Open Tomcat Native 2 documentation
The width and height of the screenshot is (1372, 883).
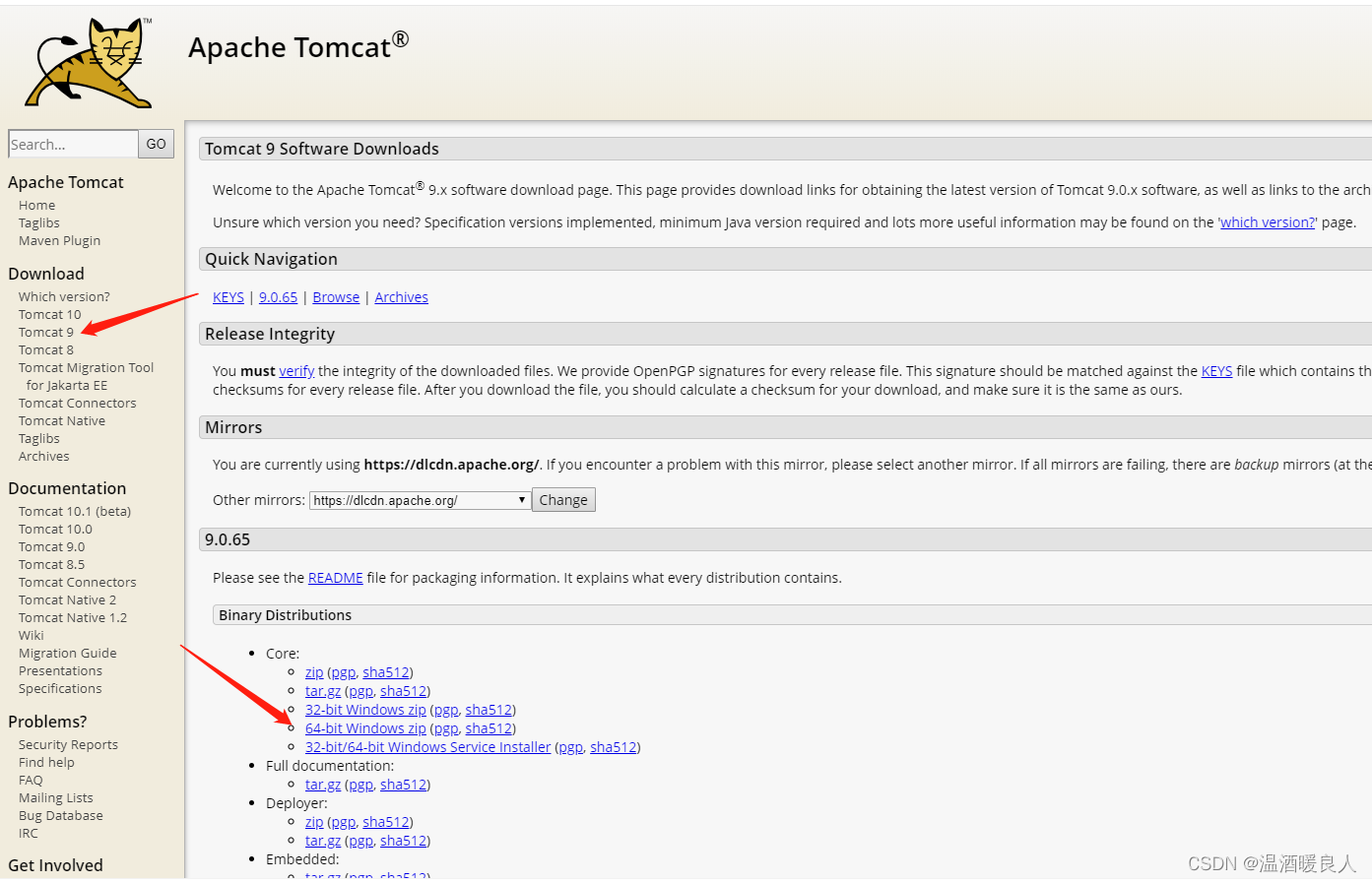(67, 600)
